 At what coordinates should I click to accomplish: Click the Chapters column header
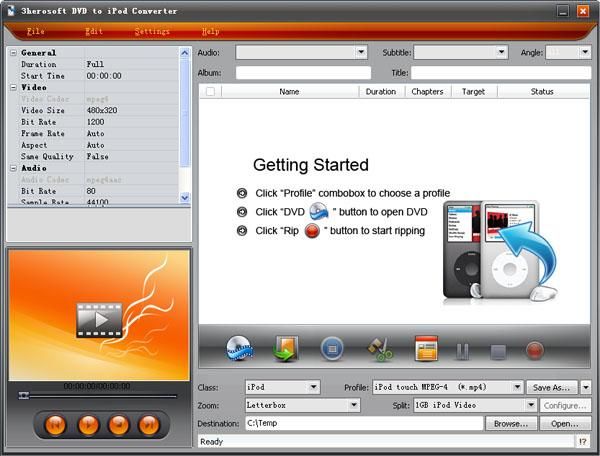427,91
